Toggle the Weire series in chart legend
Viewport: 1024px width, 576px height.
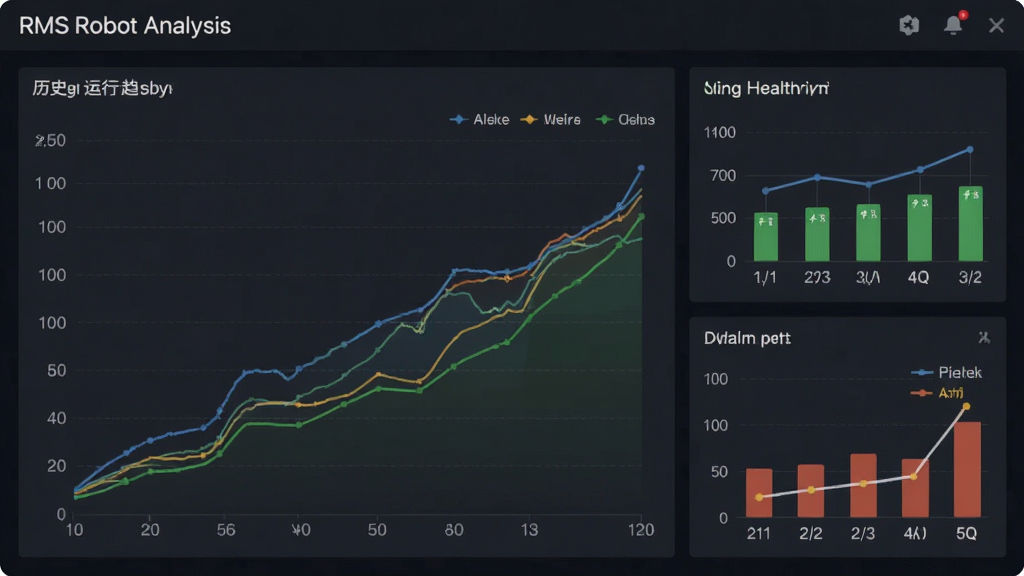(551, 120)
